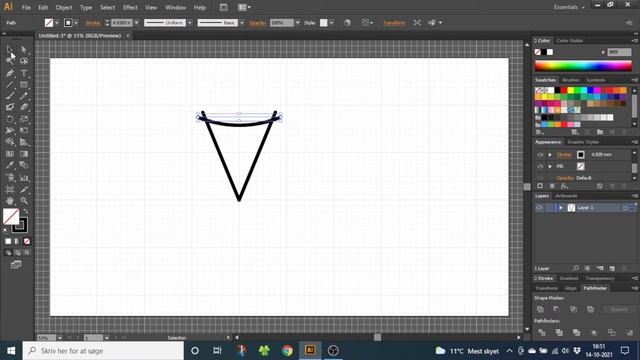
Task: Open the File menu
Action: click(26, 7)
